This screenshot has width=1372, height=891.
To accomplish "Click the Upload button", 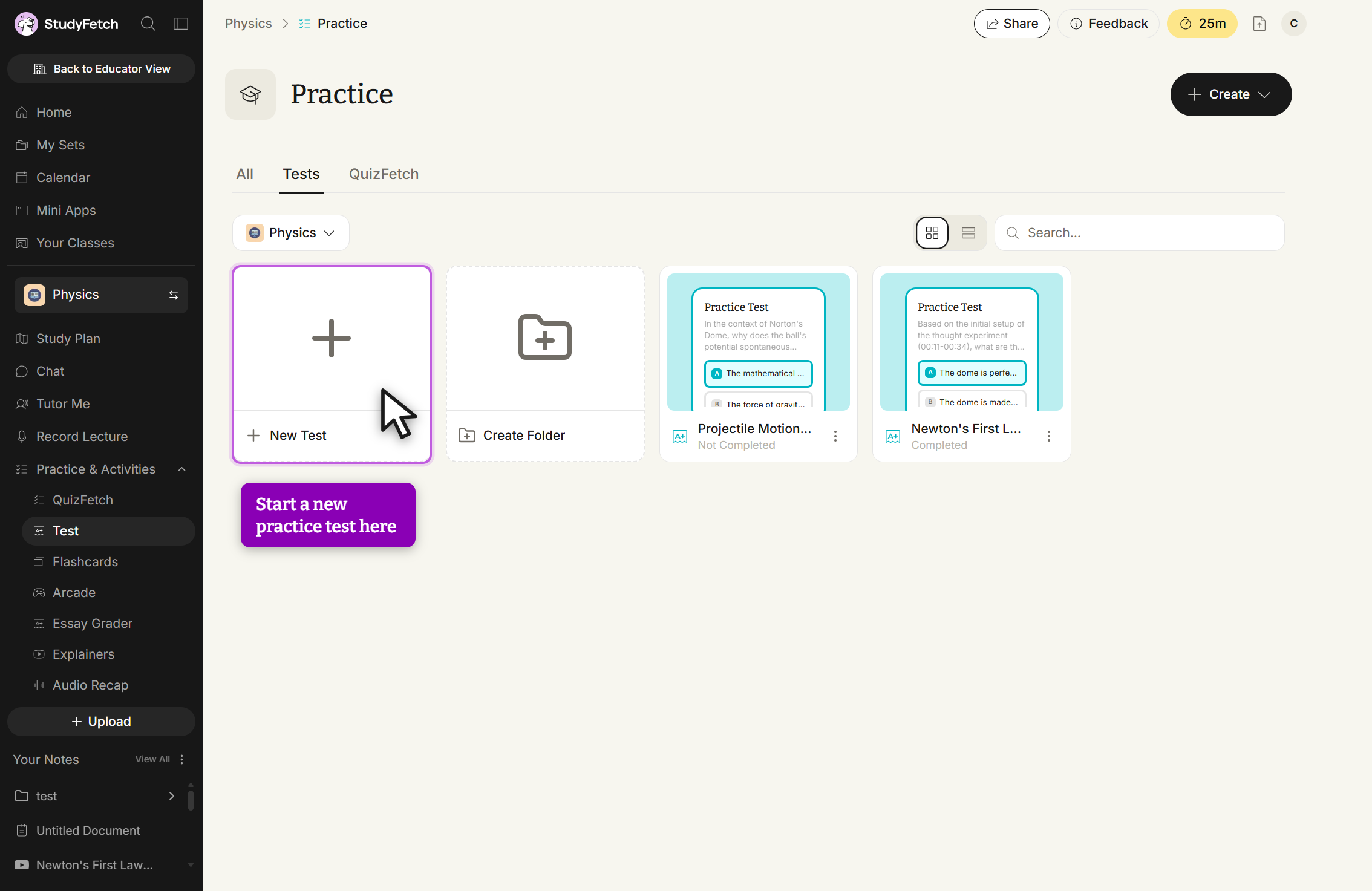I will [x=101, y=721].
